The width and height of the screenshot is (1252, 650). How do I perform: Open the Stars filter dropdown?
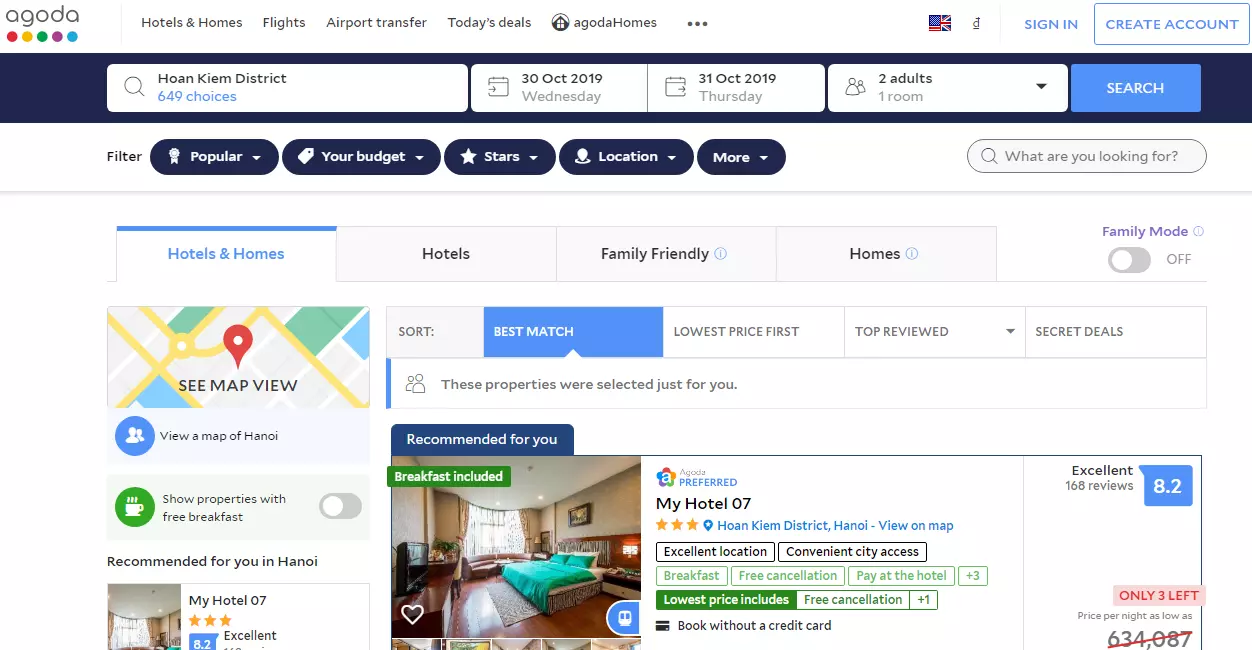(x=499, y=157)
